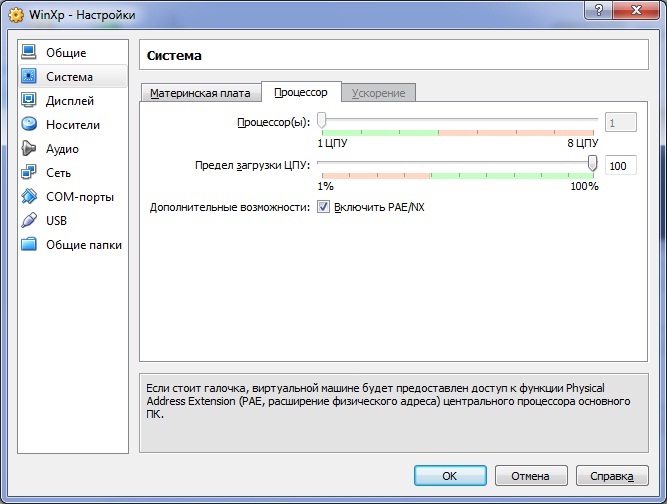Select the Система category label
667x504 pixels.
click(69, 77)
